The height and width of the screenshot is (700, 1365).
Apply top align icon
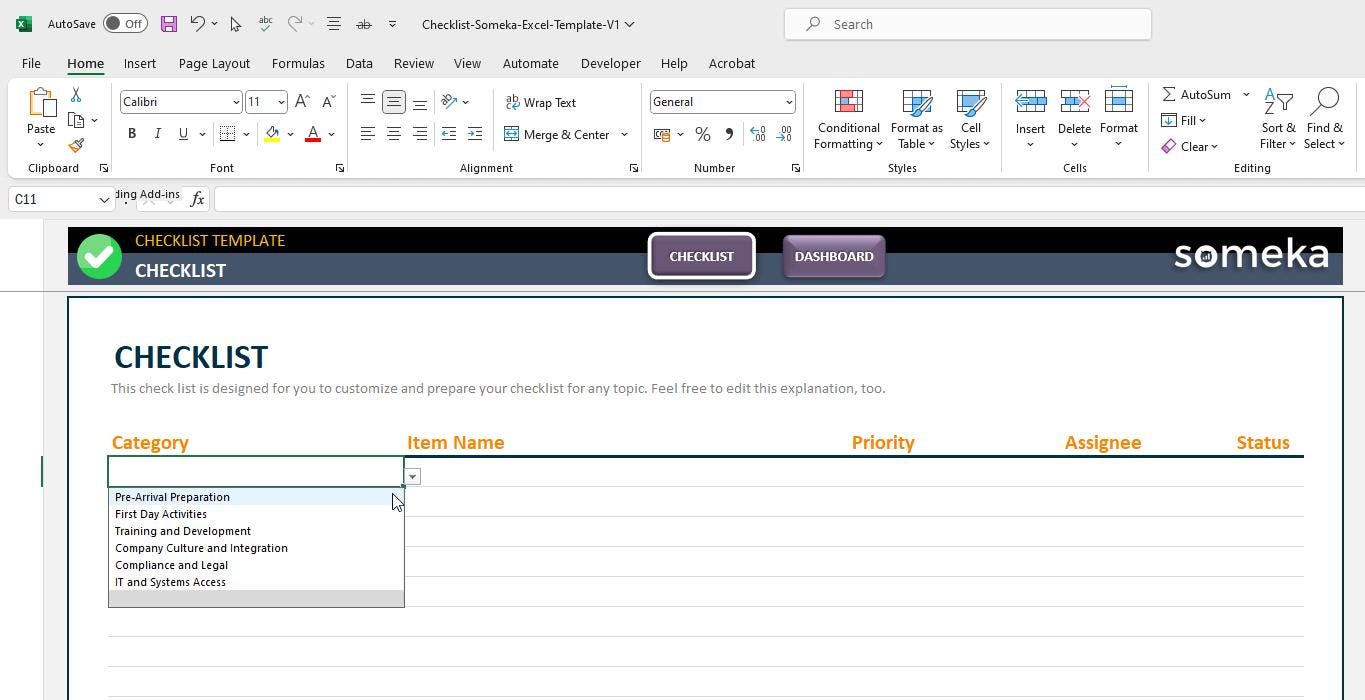(368, 102)
